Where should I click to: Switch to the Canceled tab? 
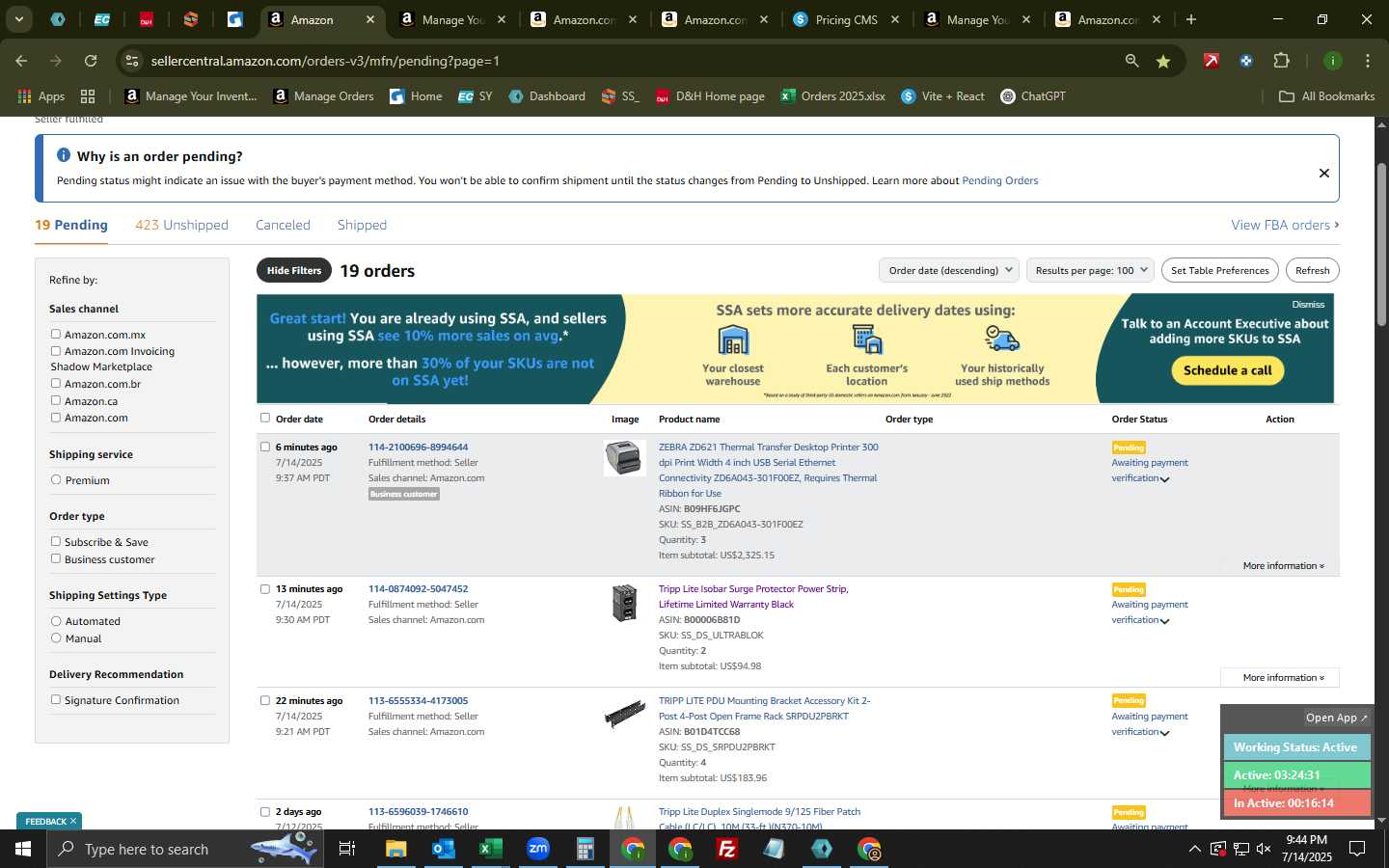pyautogui.click(x=283, y=225)
